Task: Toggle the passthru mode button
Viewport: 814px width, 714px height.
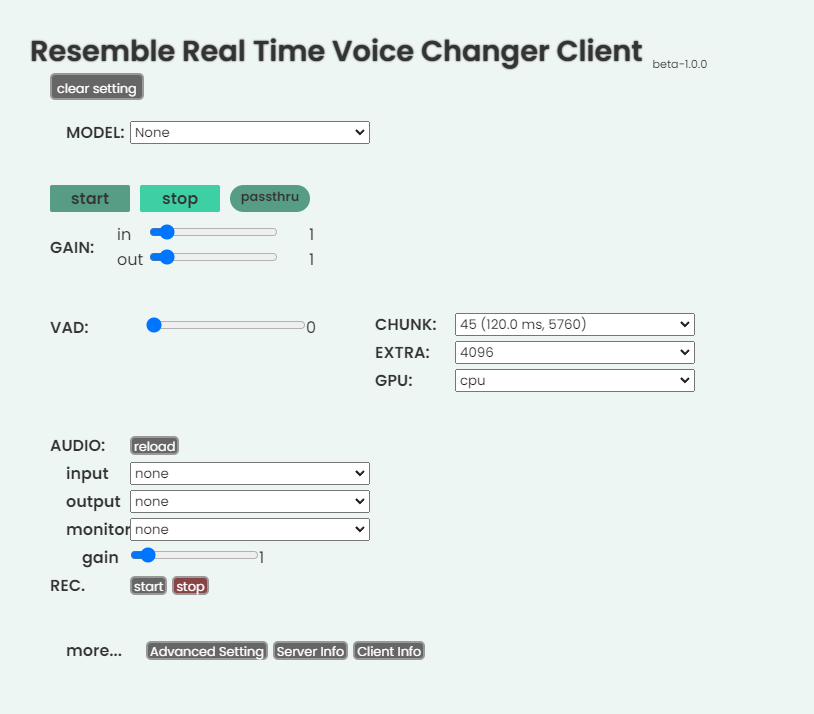Action: coord(270,197)
